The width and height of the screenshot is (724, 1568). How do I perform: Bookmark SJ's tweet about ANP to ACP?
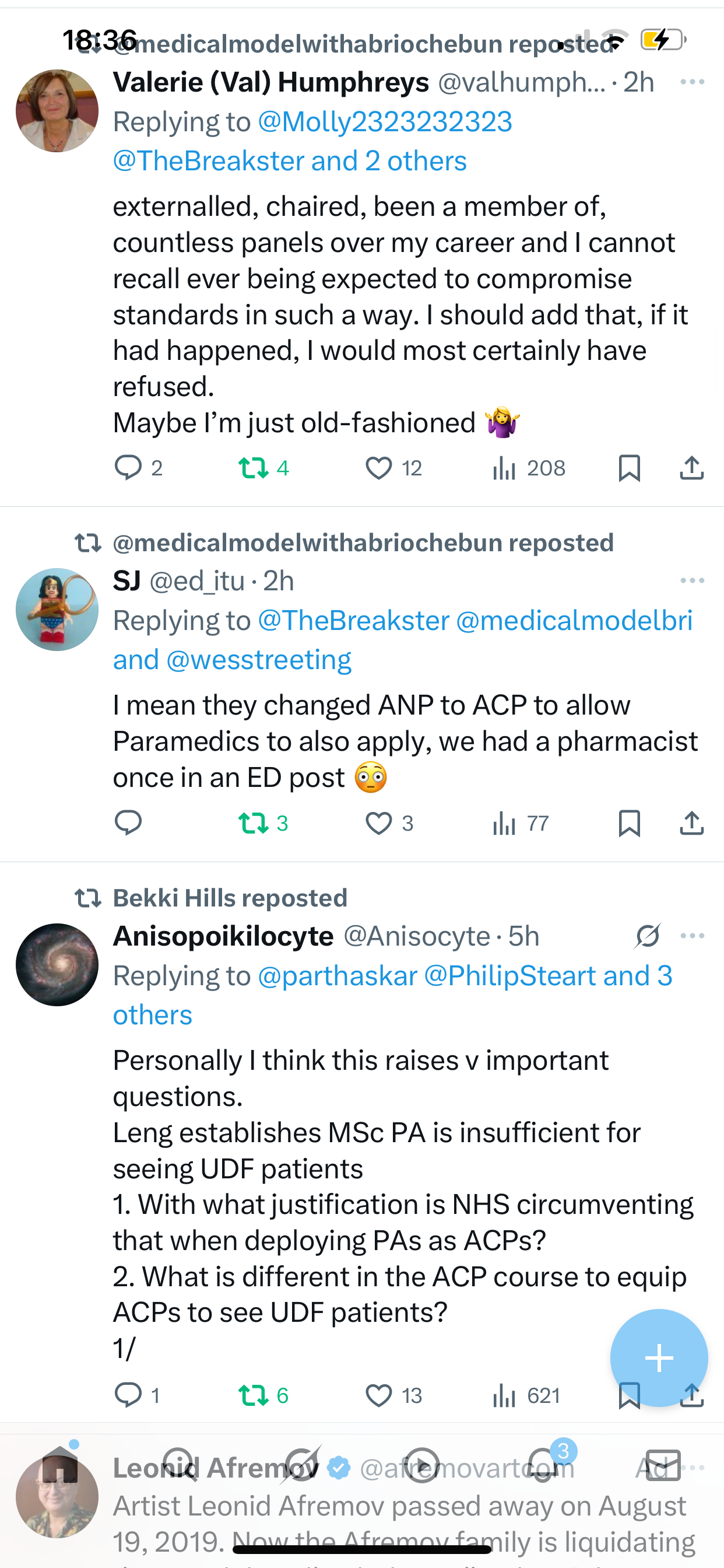628,824
